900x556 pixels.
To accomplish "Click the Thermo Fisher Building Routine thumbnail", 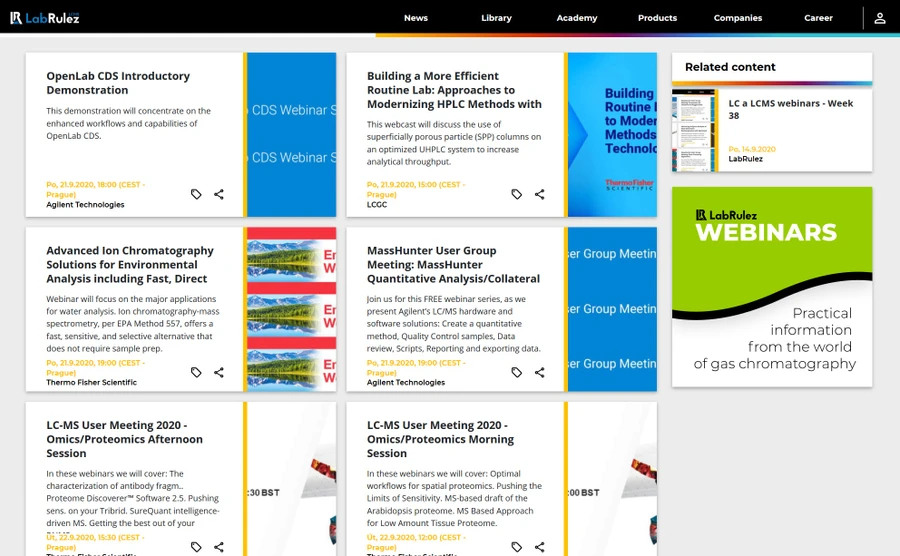I will tap(612, 135).
